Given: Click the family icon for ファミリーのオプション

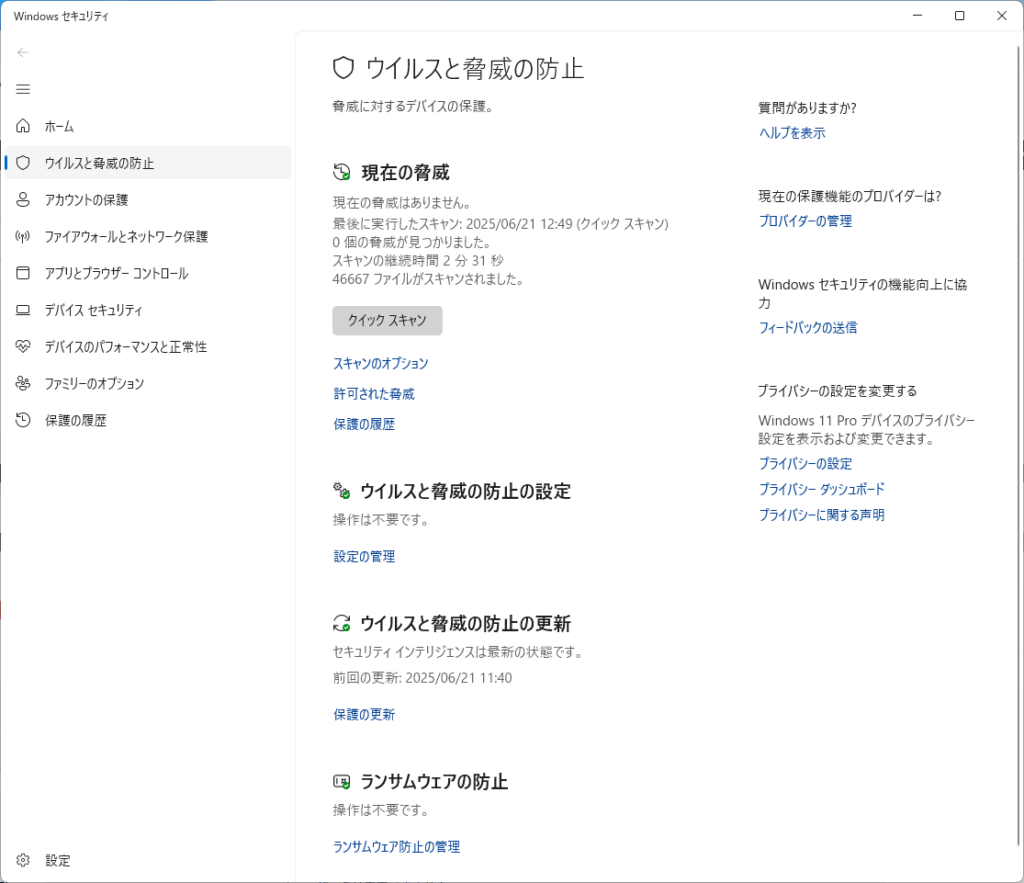Looking at the screenshot, I should pos(23,383).
